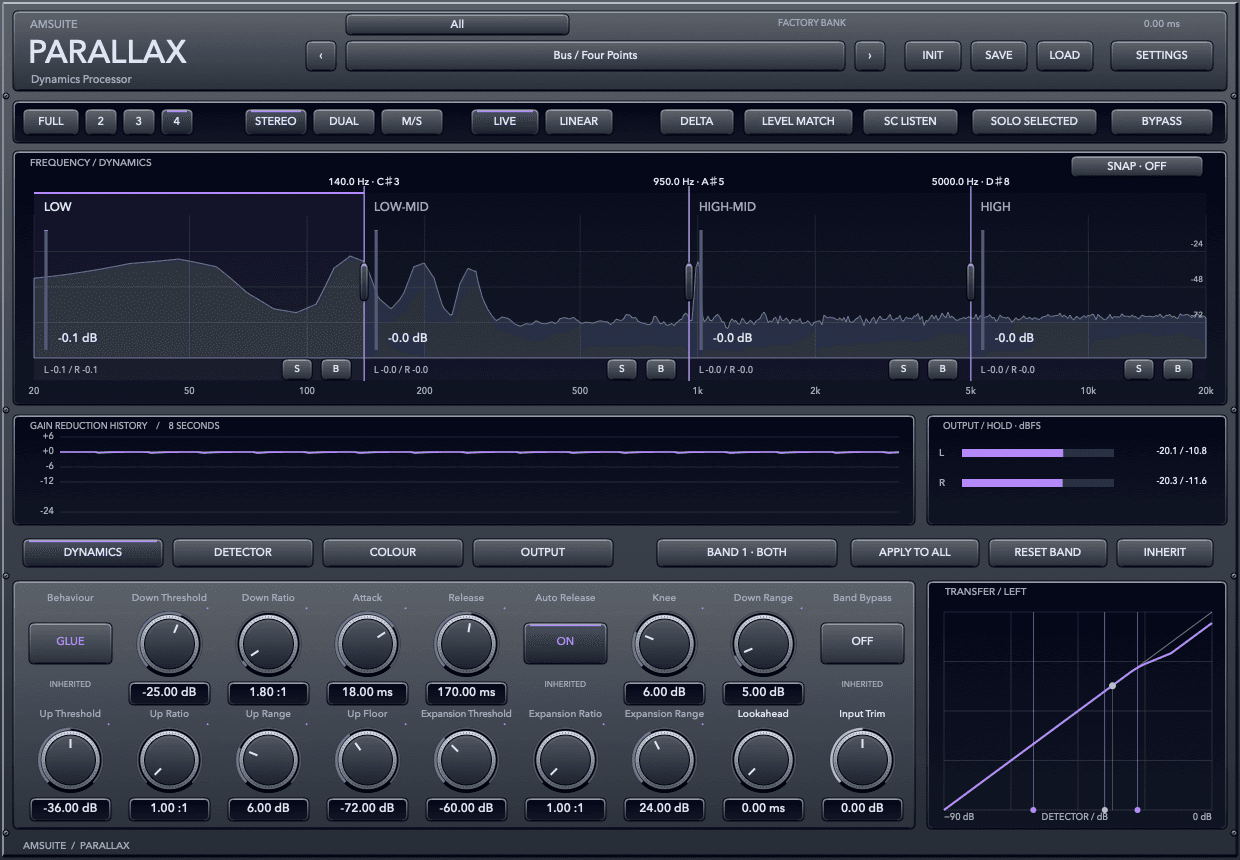Click the 170.00 ms Release value field

coord(466,693)
